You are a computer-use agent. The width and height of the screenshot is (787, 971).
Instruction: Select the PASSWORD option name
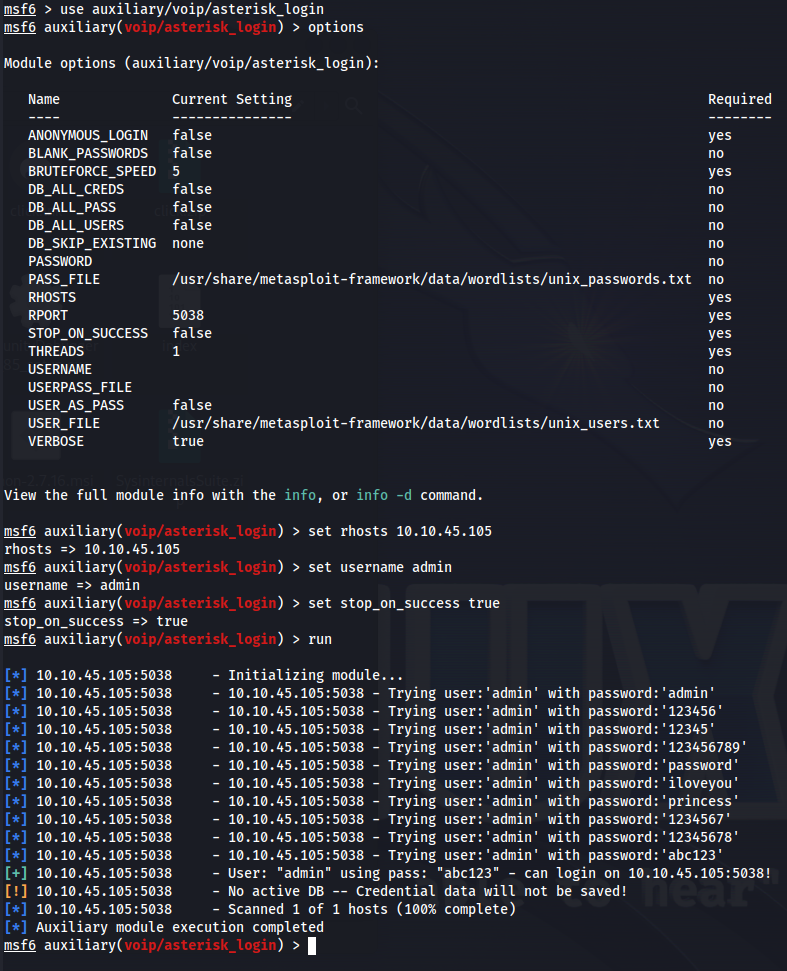[x=60, y=261]
